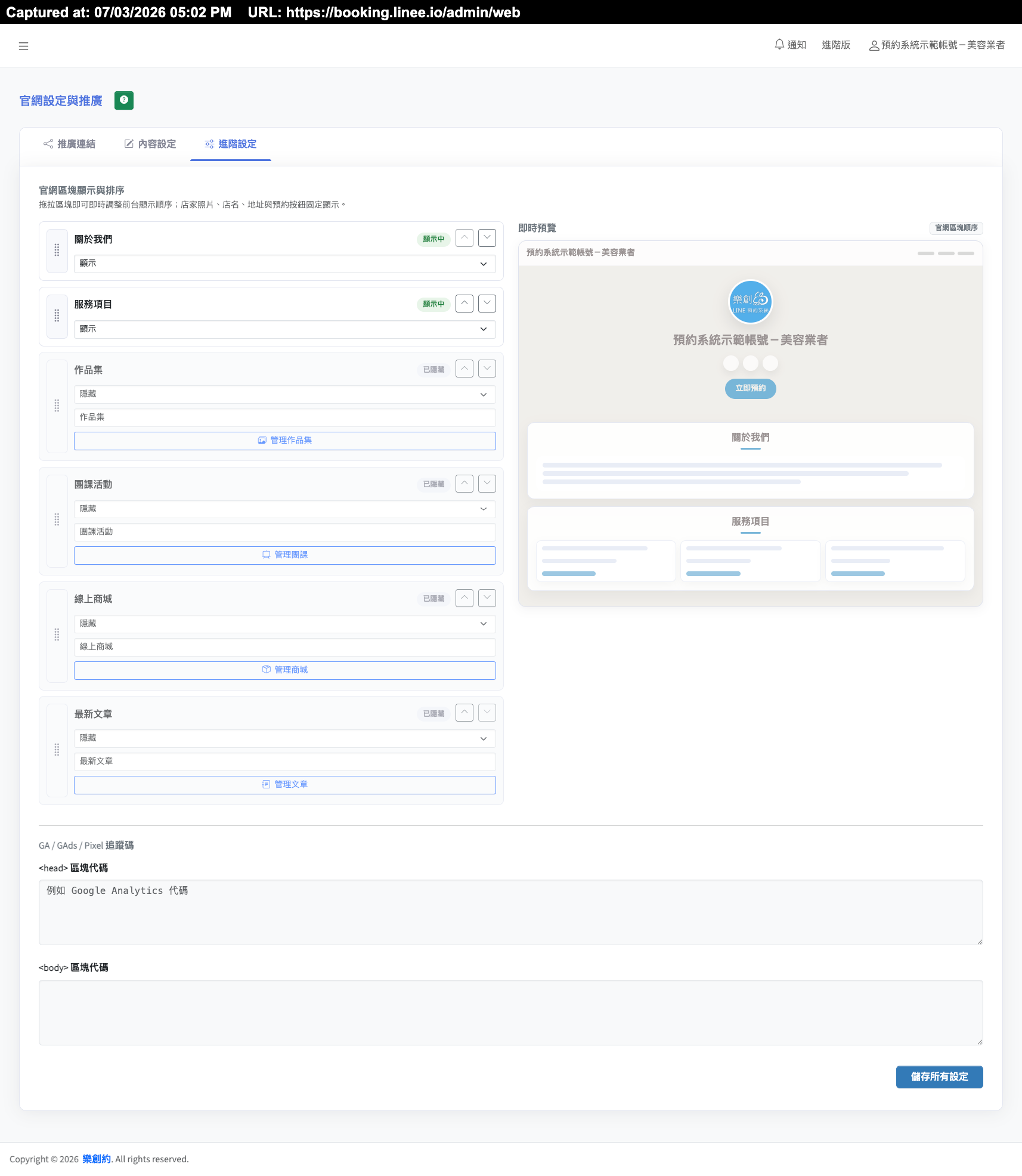
Task: Click 已隱藏 badge on 作品集
Action: (433, 370)
